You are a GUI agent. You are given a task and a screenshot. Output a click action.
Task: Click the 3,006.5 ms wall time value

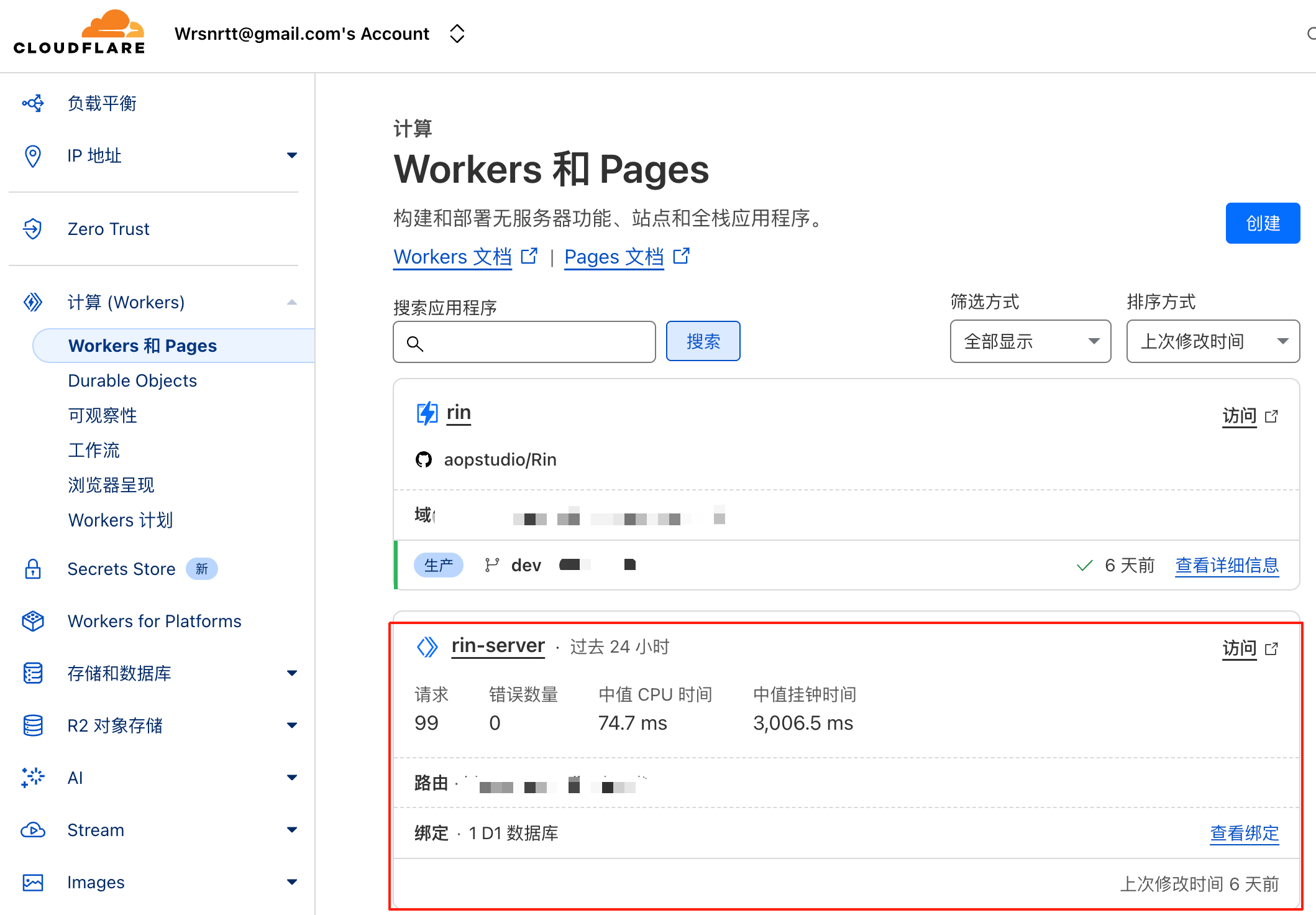(803, 723)
